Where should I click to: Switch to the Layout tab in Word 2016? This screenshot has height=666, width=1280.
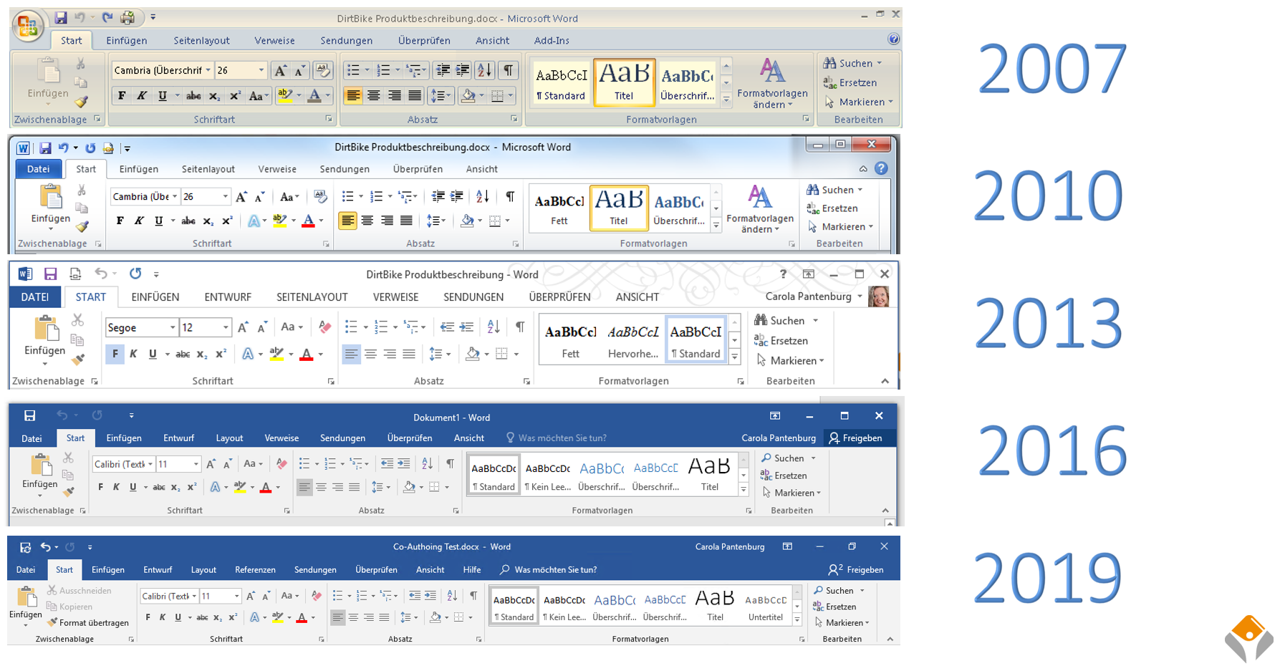click(229, 438)
